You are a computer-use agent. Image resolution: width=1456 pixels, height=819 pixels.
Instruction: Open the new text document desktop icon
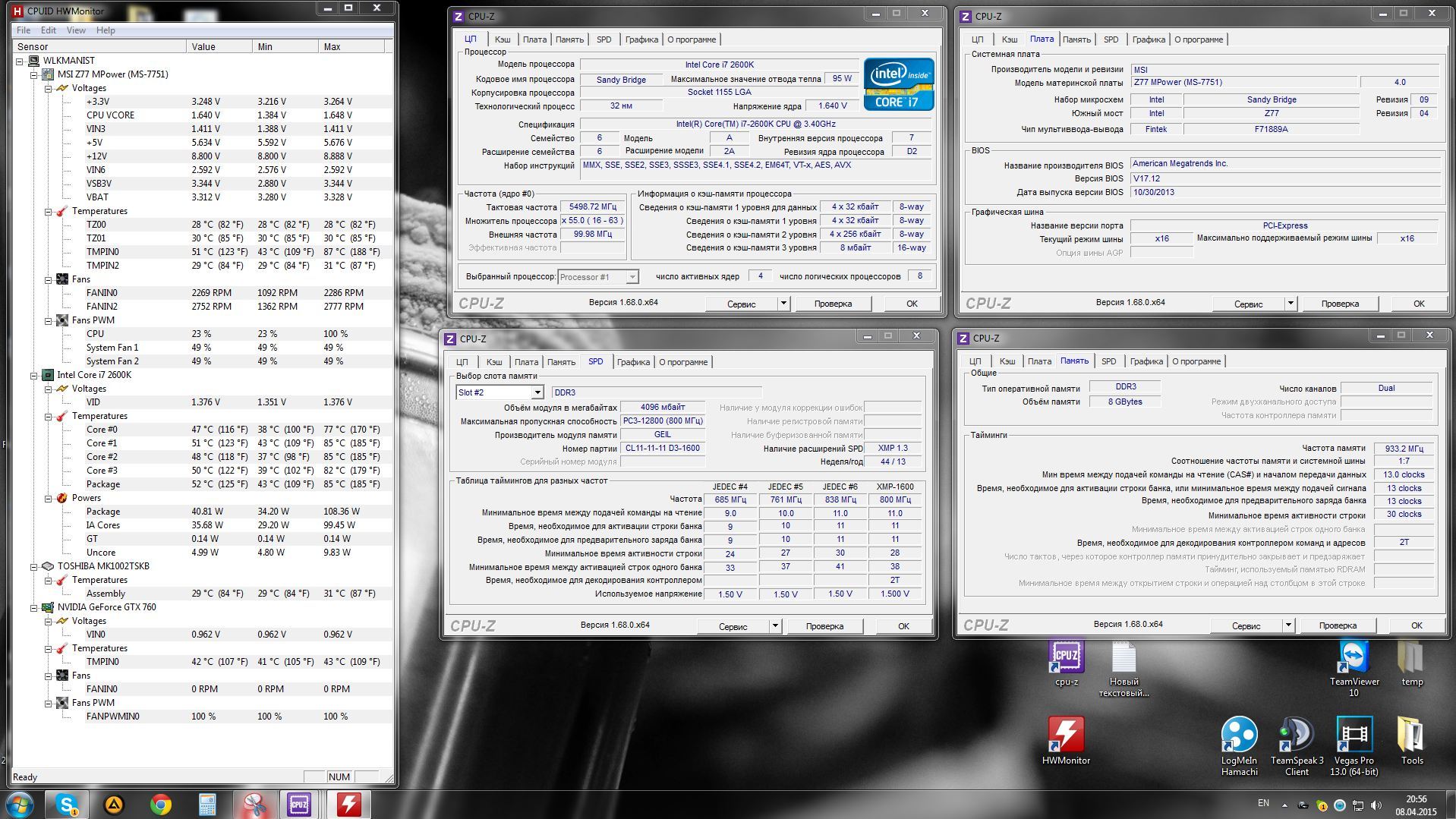pos(1124,669)
